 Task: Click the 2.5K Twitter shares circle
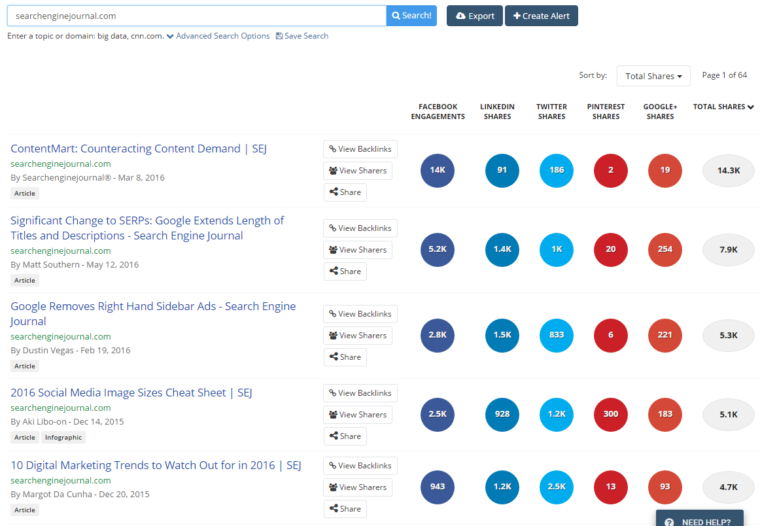click(x=556, y=487)
